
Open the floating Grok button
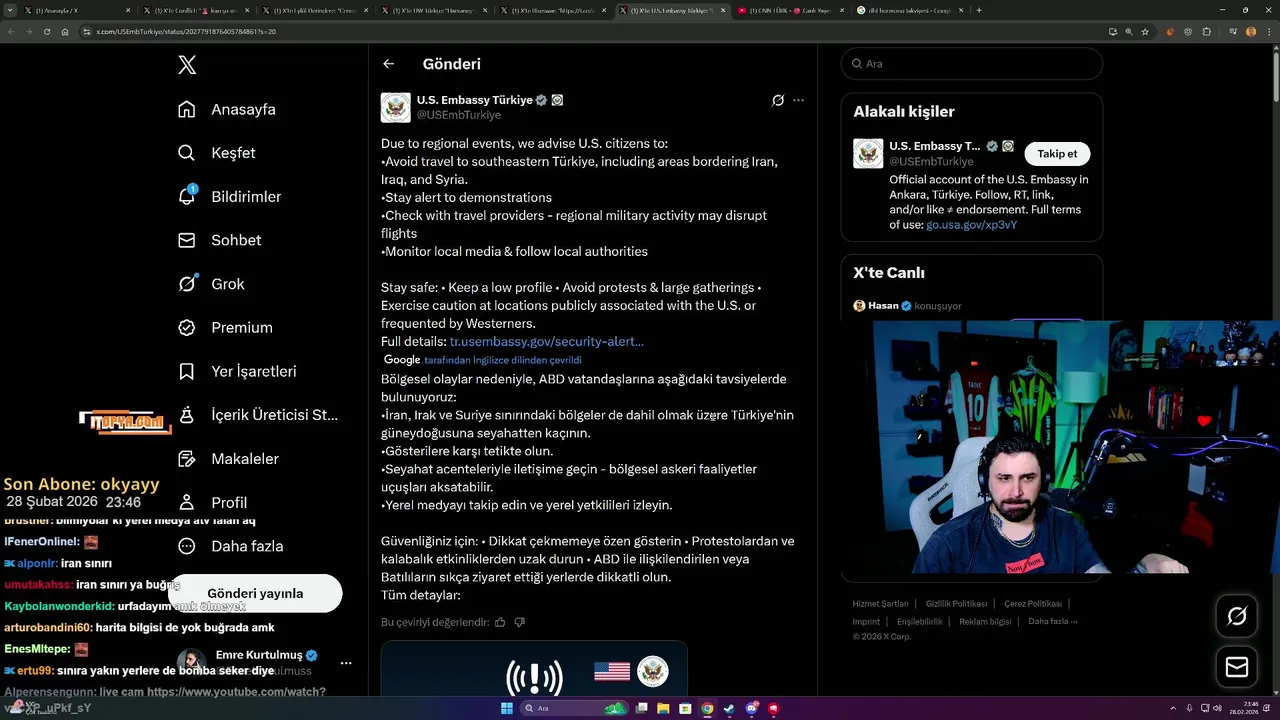pyautogui.click(x=1237, y=616)
